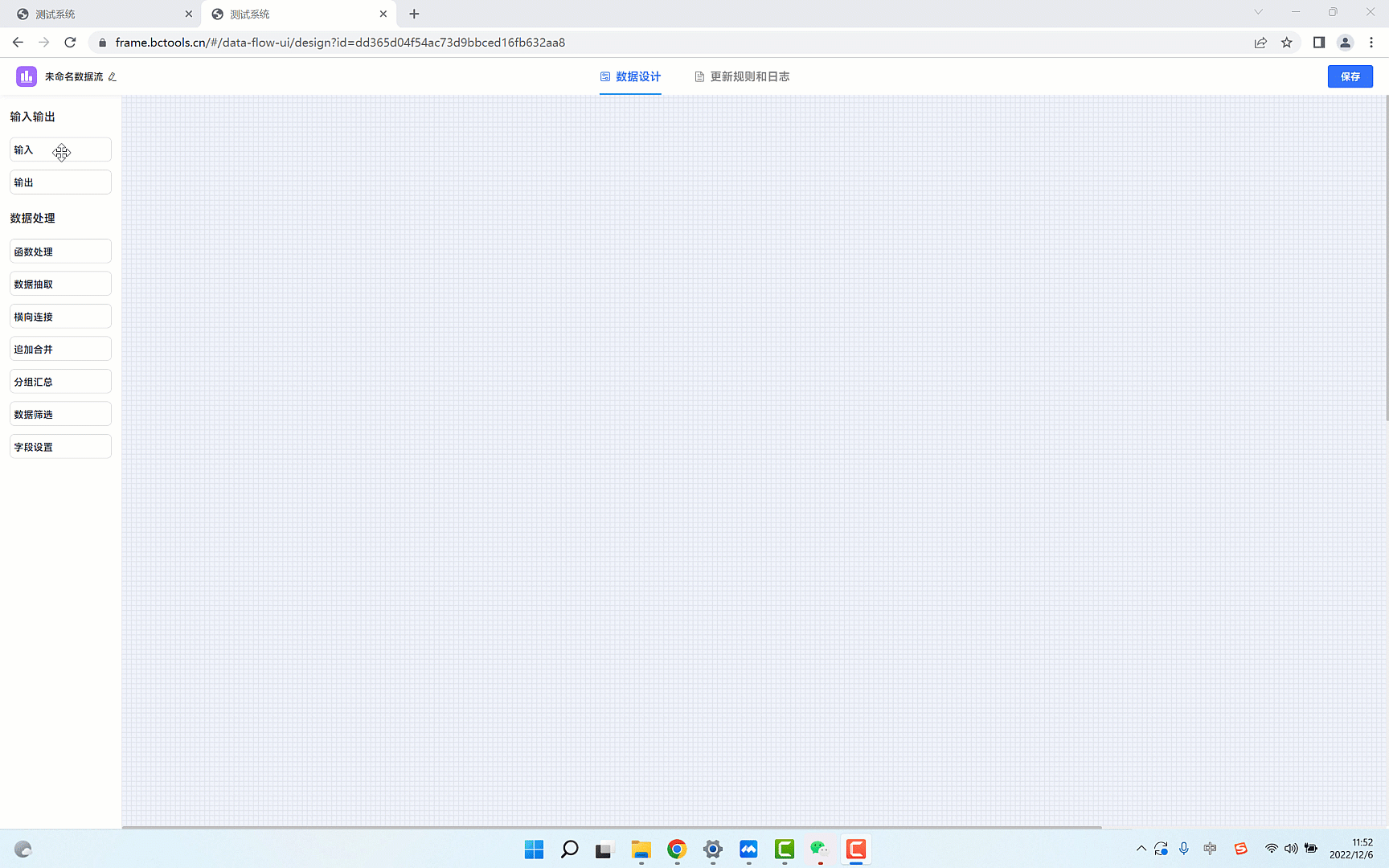This screenshot has height=868, width=1389.
Task: Open the volume tray icon
Action: coord(1291,849)
